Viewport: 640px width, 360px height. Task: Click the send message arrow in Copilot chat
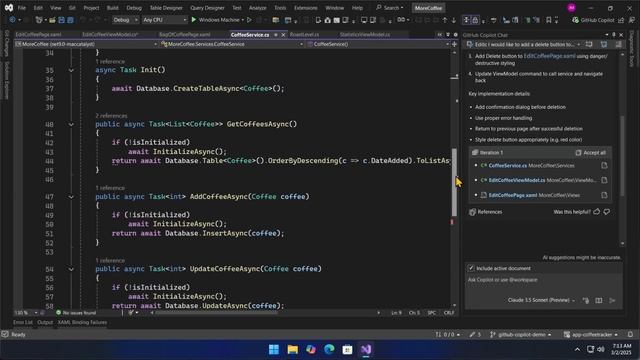pos(612,300)
